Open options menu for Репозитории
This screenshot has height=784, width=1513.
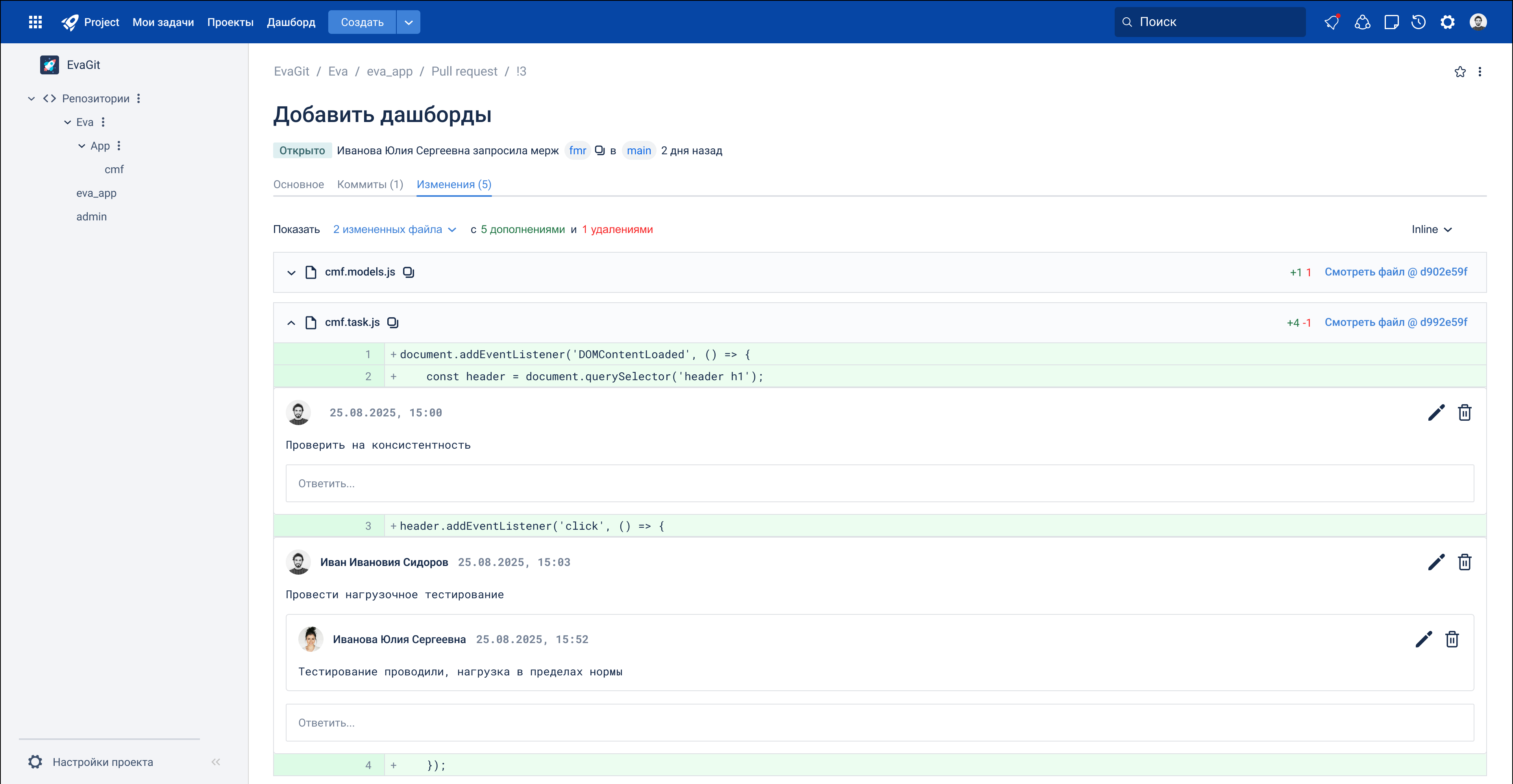[139, 99]
